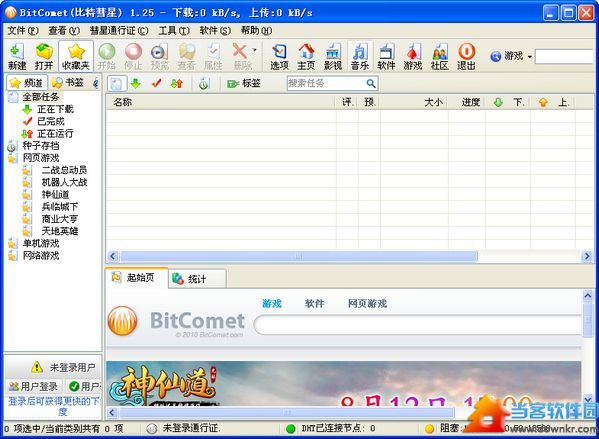Sort task list by 进度 column header
The image size is (599, 439).
click(467, 102)
